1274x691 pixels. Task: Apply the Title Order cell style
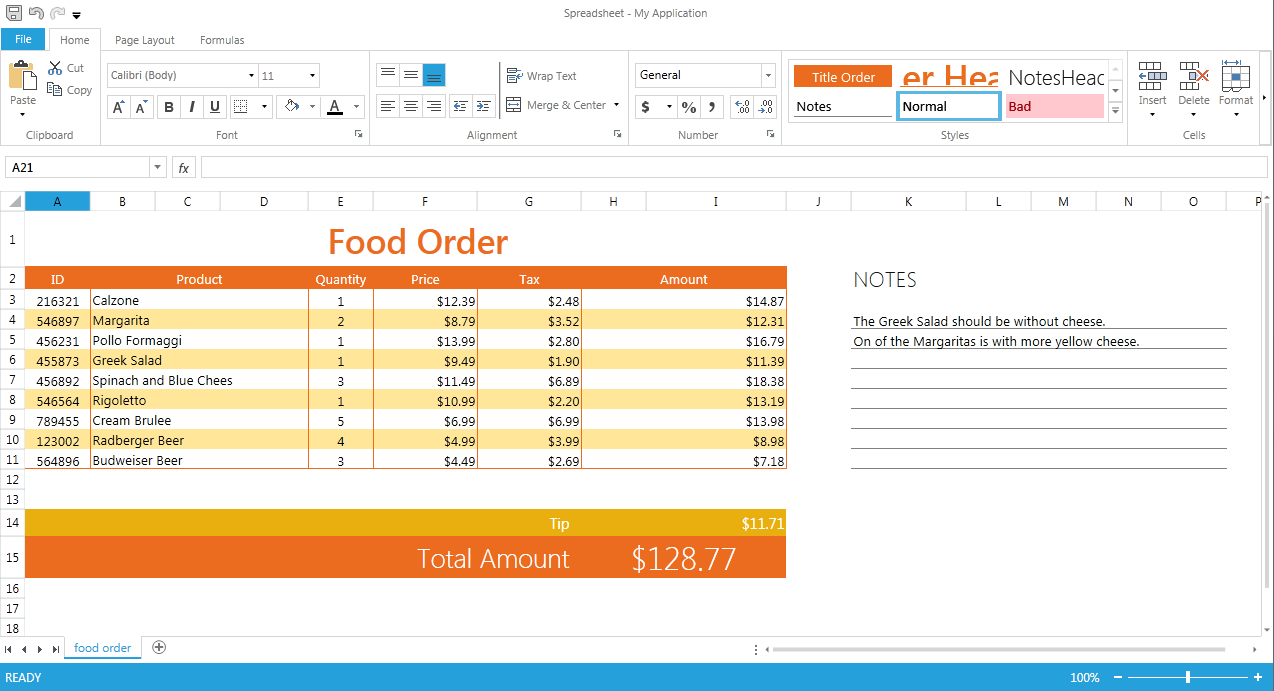(x=842, y=77)
